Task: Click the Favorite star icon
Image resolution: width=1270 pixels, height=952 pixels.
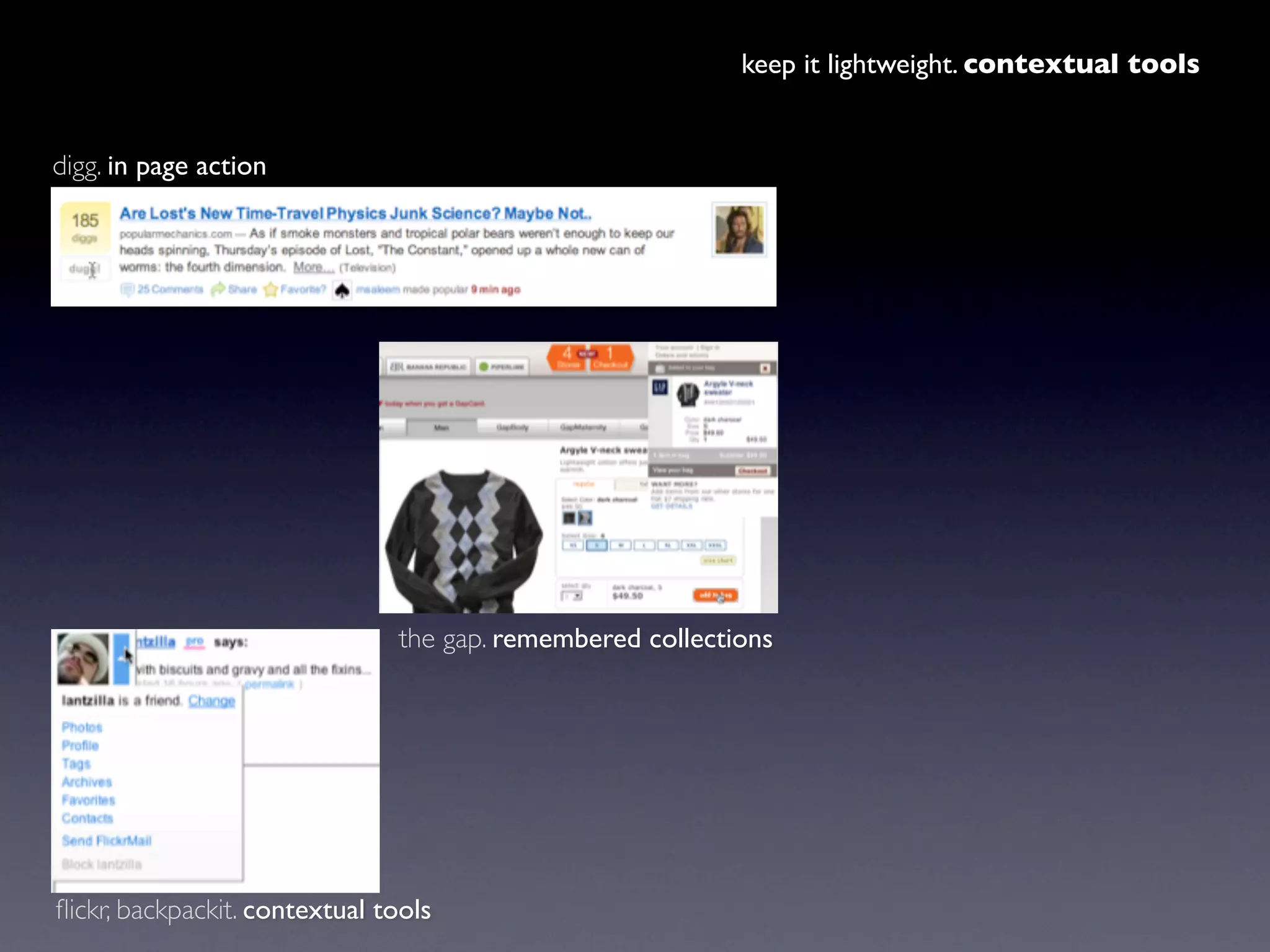Action: (270, 289)
